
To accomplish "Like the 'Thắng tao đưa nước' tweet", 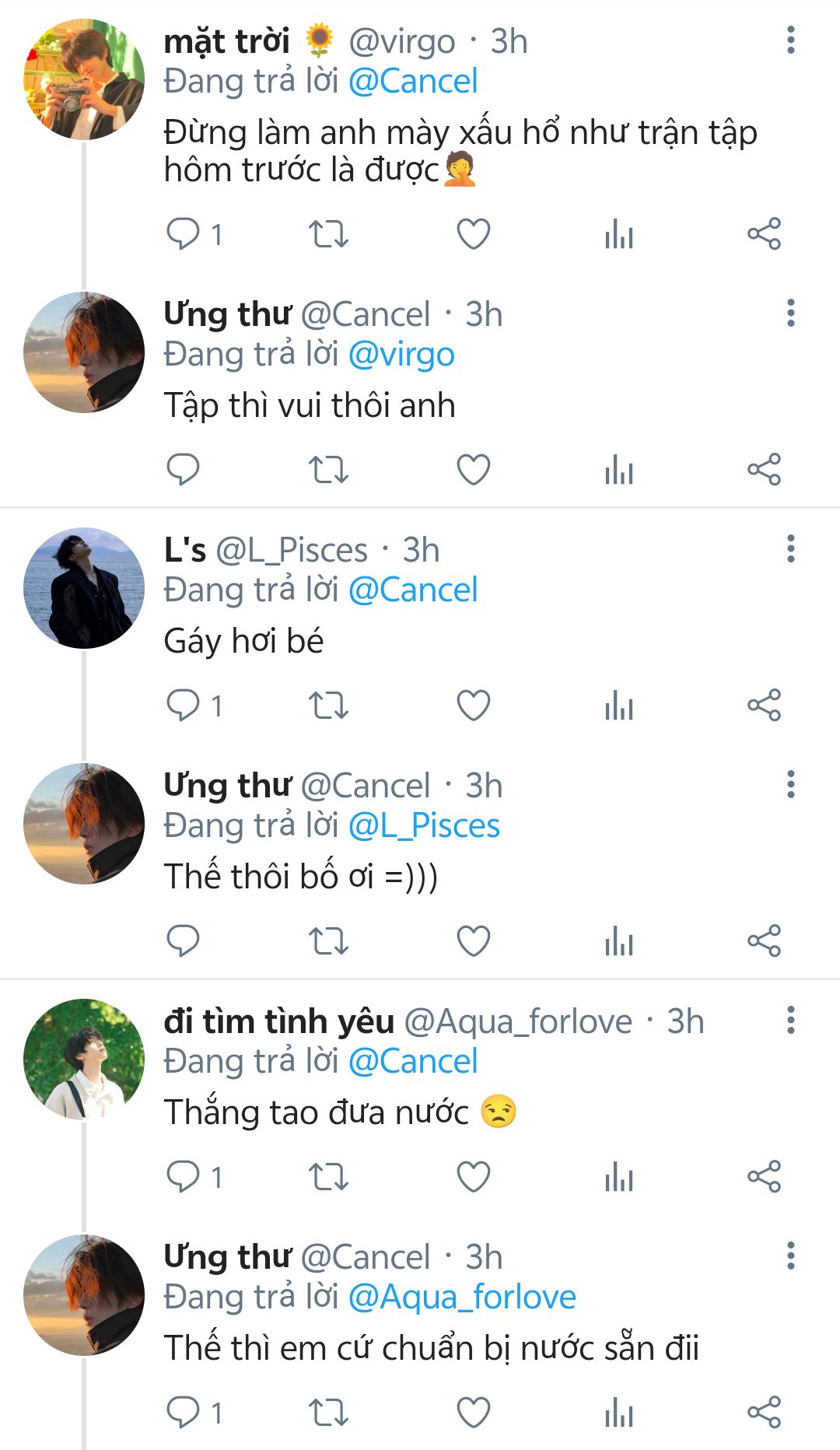I will click(x=473, y=1177).
